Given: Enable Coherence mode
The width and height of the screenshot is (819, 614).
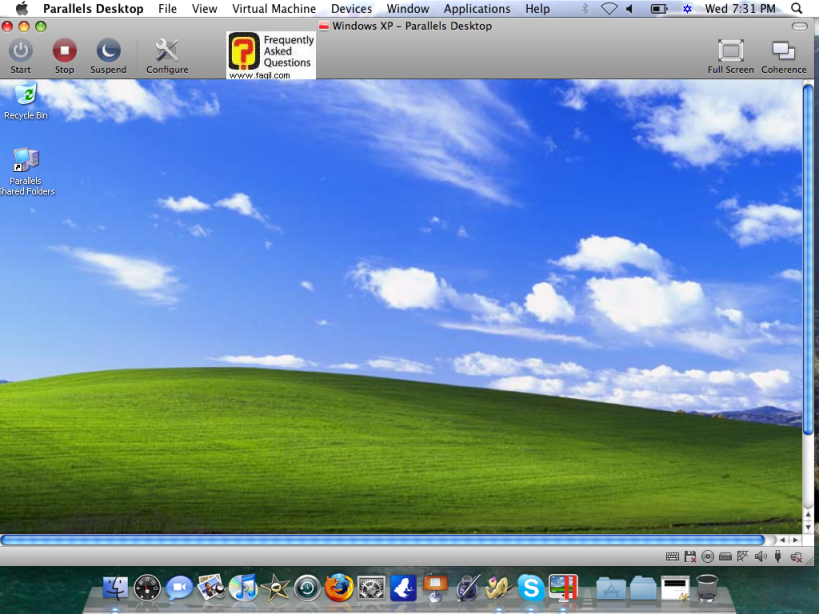Looking at the screenshot, I should click(783, 56).
